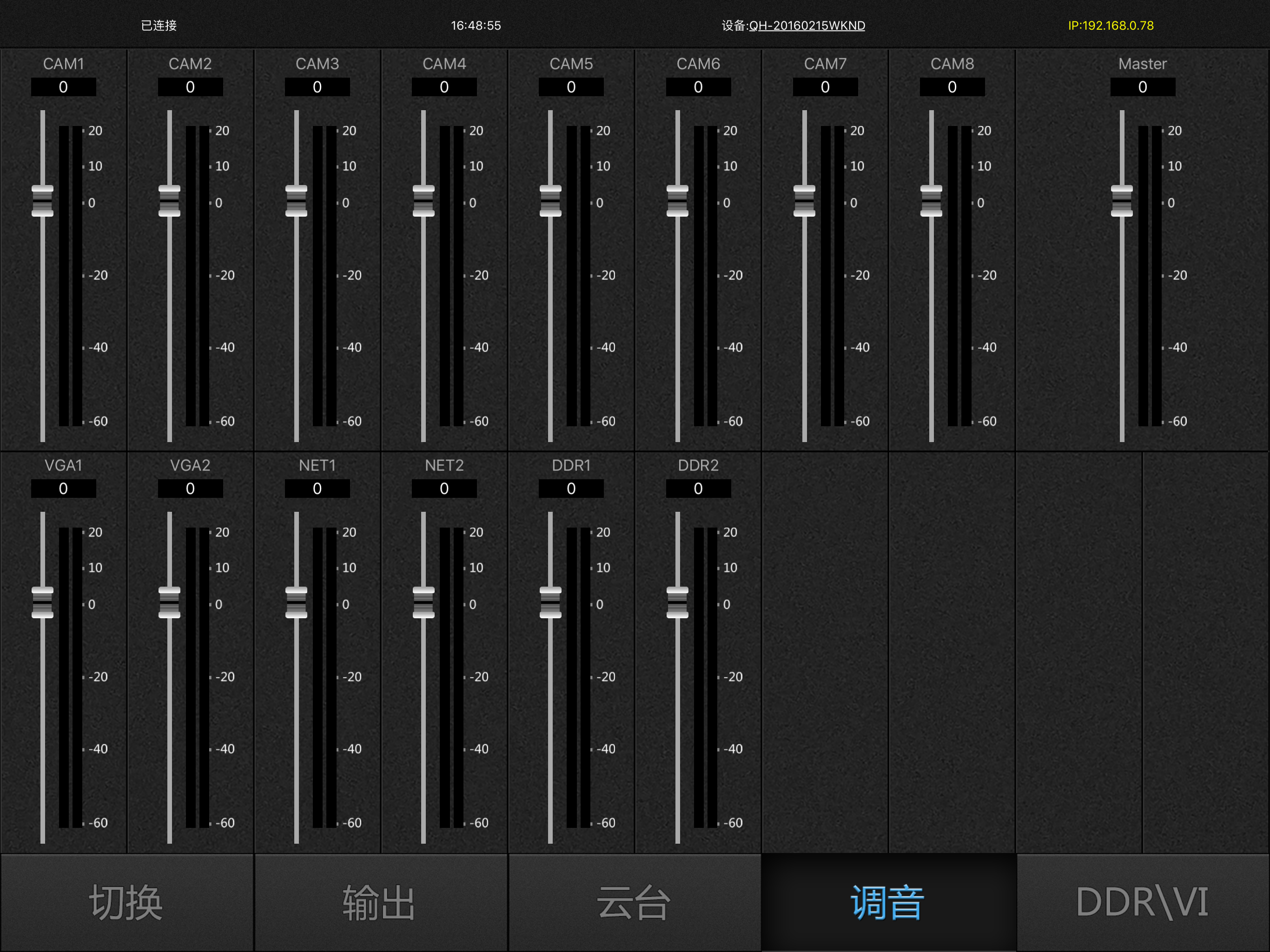Open the 切换 switching tab
The height and width of the screenshot is (952, 1270).
[127, 902]
